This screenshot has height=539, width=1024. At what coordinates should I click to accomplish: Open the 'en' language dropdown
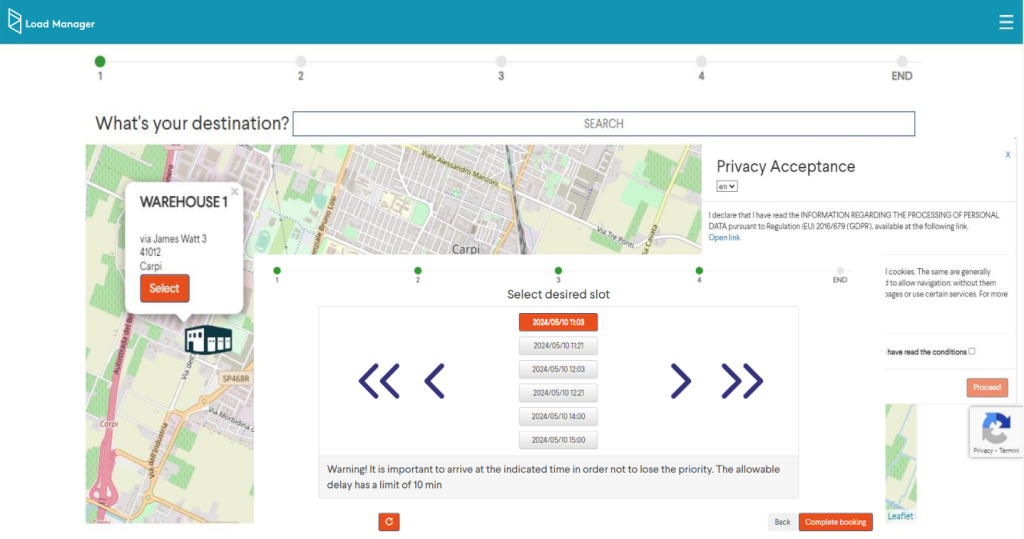(727, 186)
